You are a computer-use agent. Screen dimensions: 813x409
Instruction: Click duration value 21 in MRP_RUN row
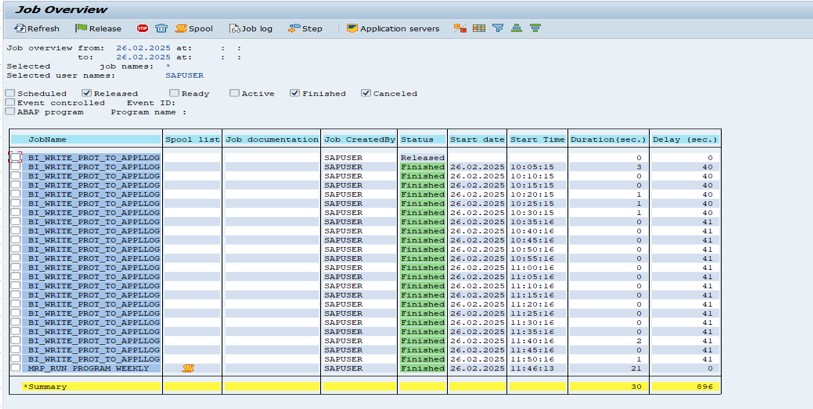pyautogui.click(x=637, y=369)
